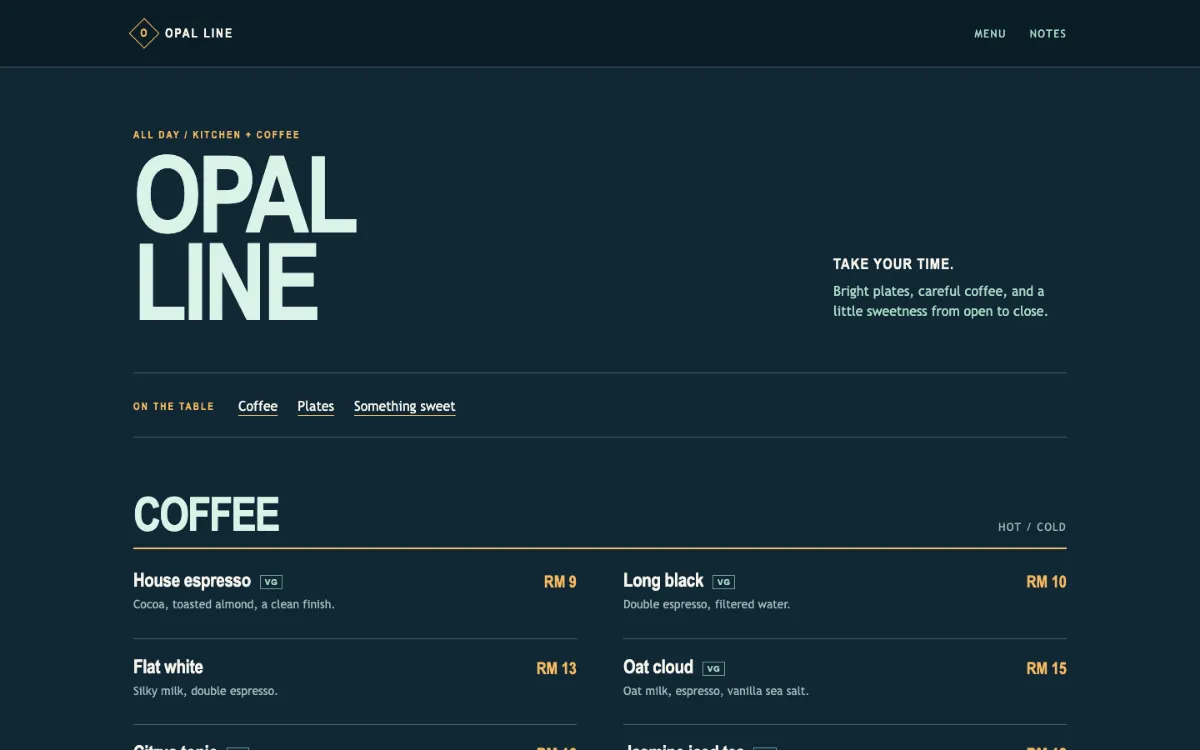The height and width of the screenshot is (750, 1200).
Task: Click the OPAL LINE brand name in header
Action: click(199, 33)
